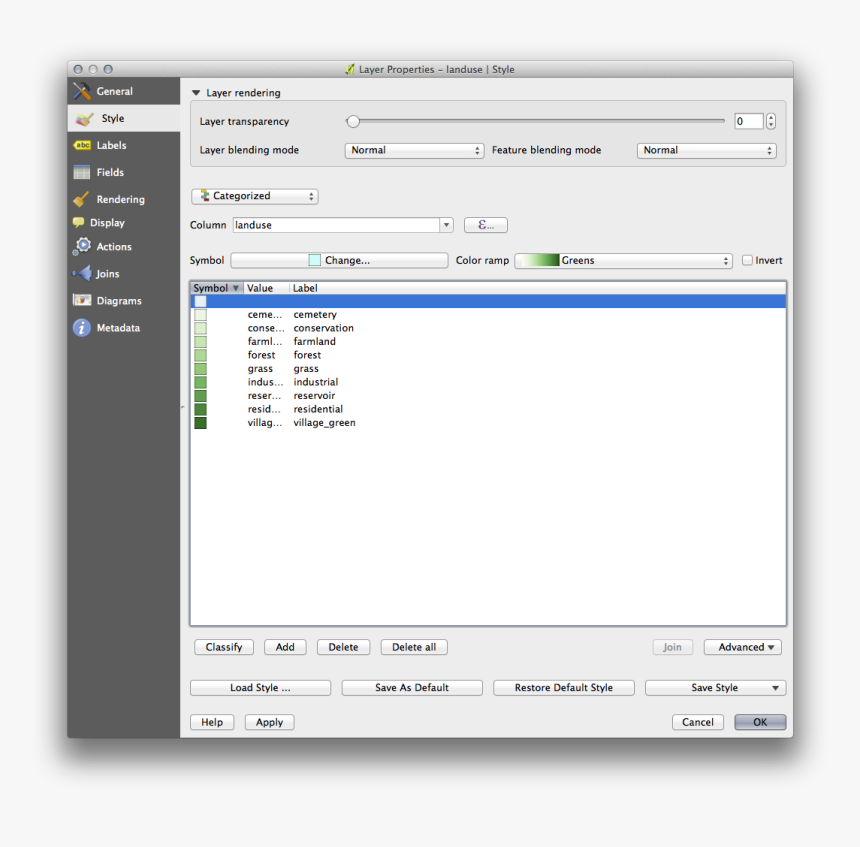This screenshot has width=860, height=847.
Task: Open the Layer blending mode dropdown
Action: point(414,150)
